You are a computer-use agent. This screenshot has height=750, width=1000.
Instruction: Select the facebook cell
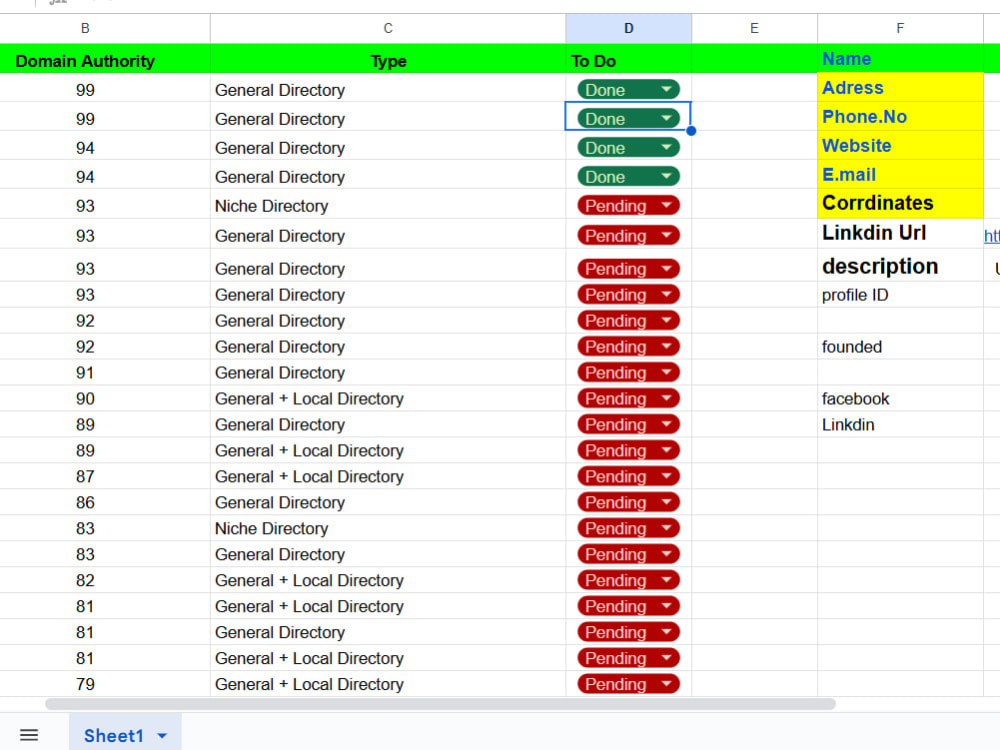900,399
